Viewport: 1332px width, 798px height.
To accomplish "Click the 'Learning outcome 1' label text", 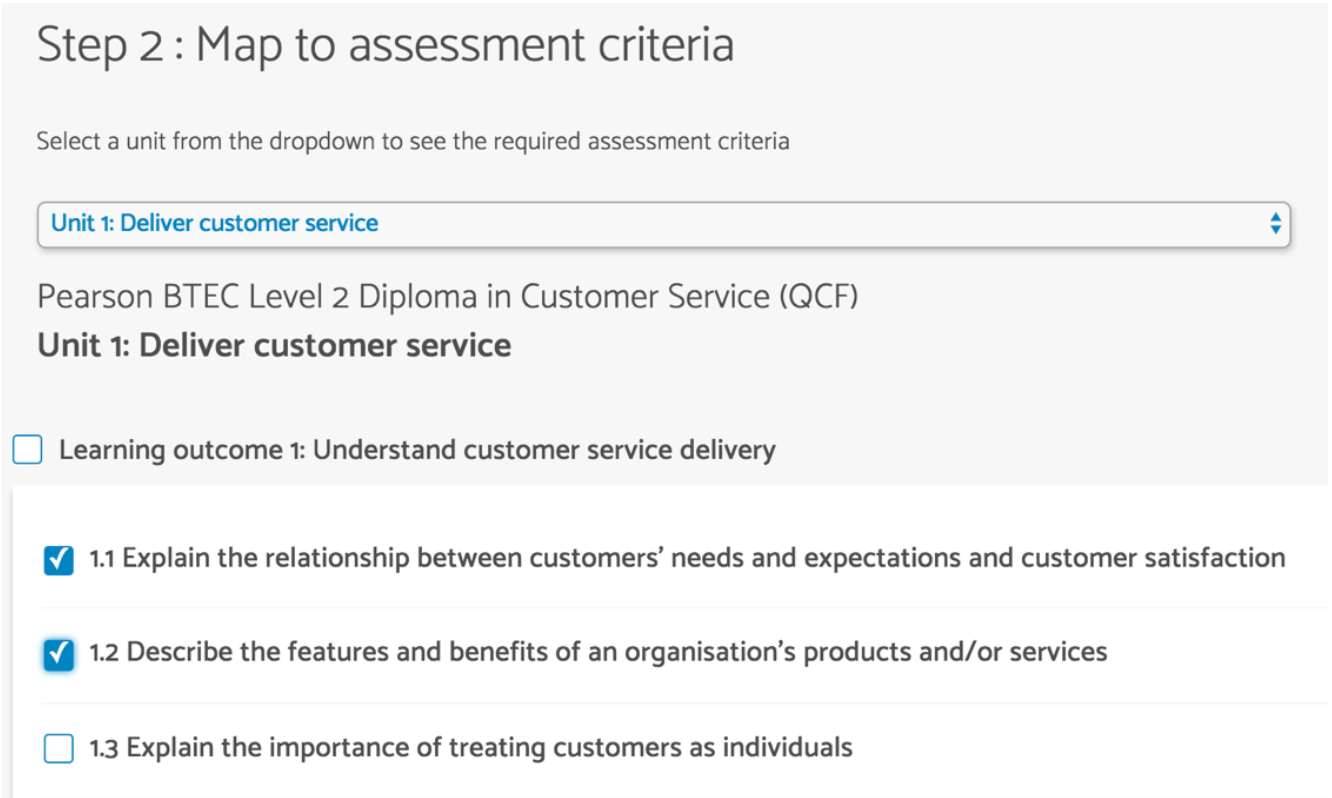I will click(x=417, y=450).
